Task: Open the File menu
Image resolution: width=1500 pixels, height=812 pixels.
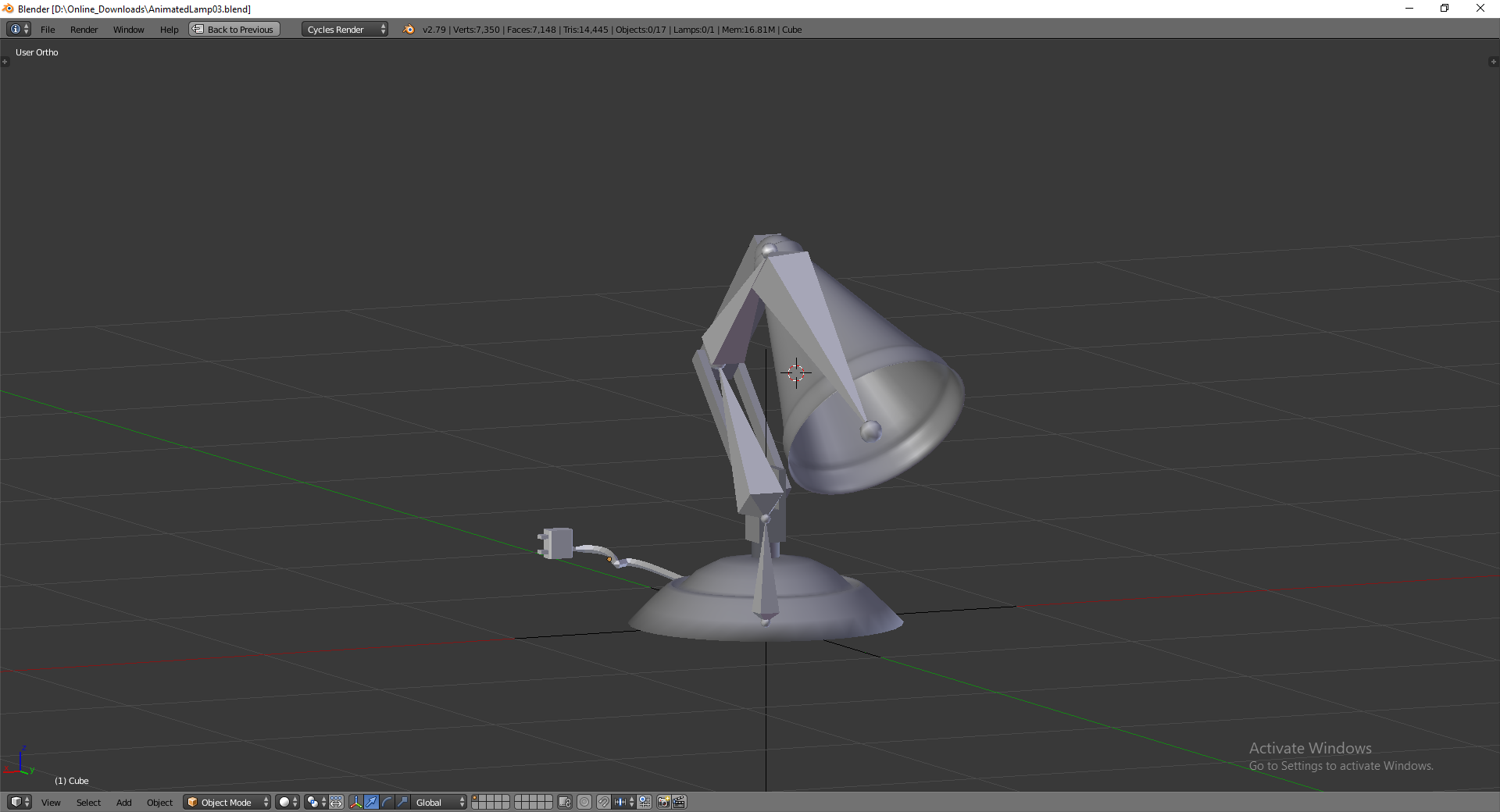Action: 48,30
